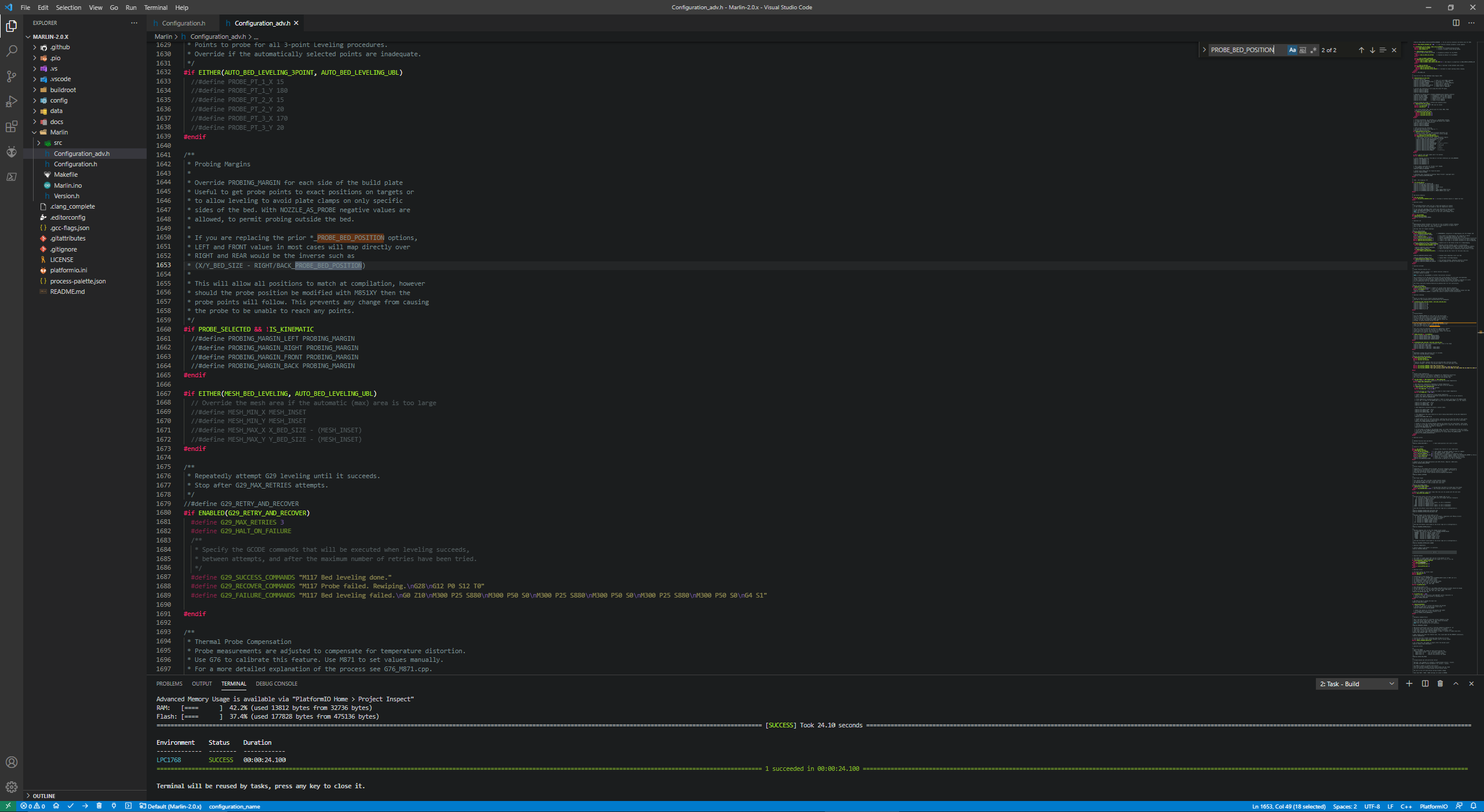The height and width of the screenshot is (812, 1484).
Task: Open PlatformIO new terminal status bar icon
Action: (x=128, y=806)
